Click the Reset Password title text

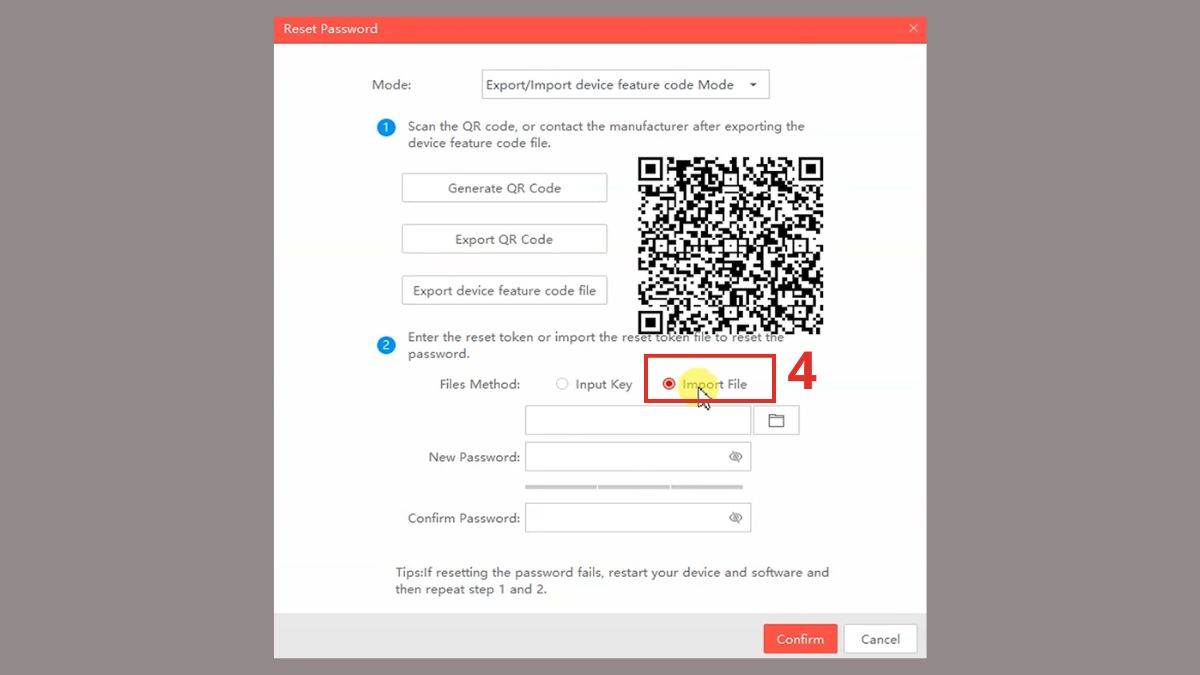331,29
